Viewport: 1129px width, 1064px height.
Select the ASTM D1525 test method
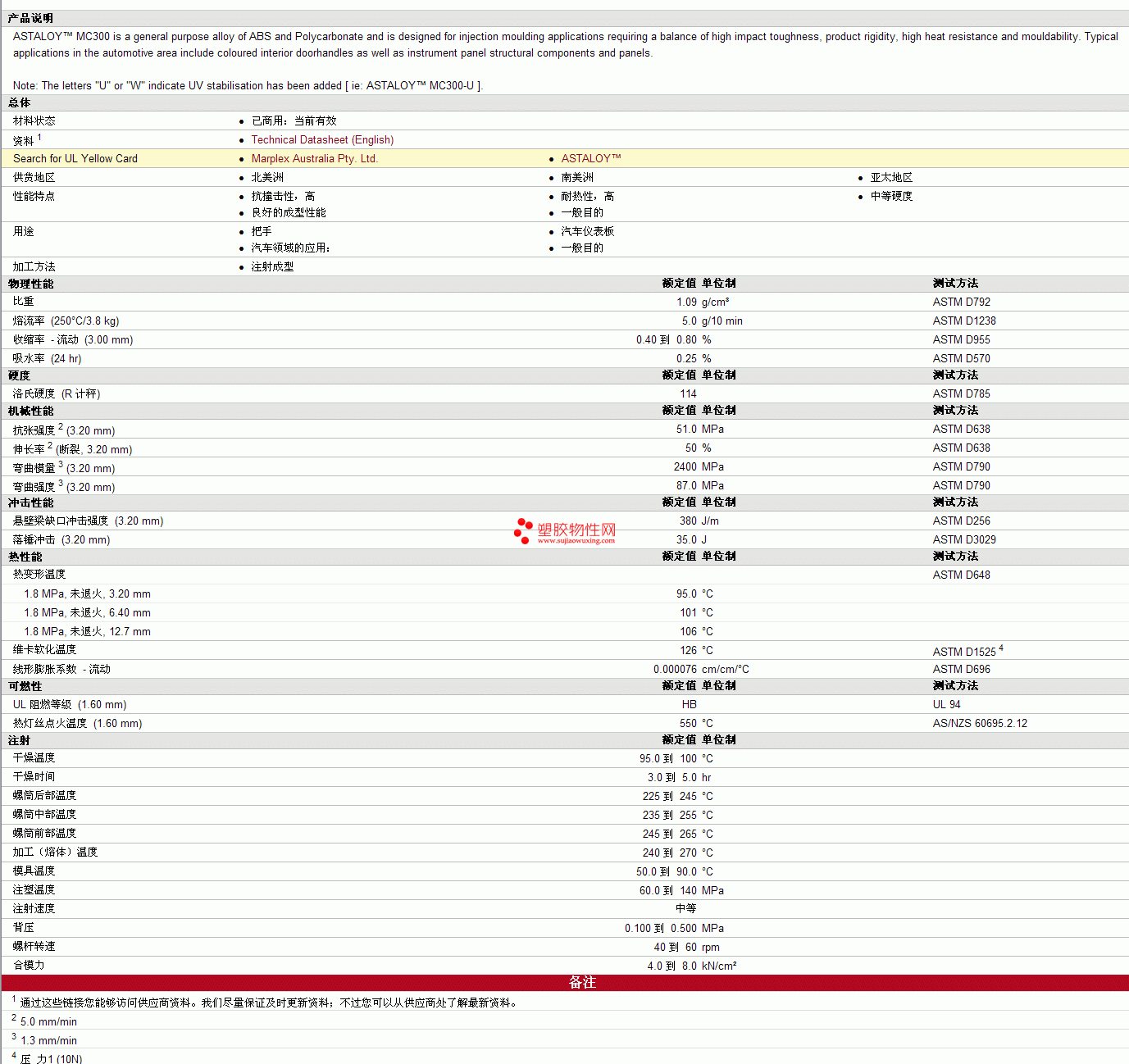coord(964,652)
